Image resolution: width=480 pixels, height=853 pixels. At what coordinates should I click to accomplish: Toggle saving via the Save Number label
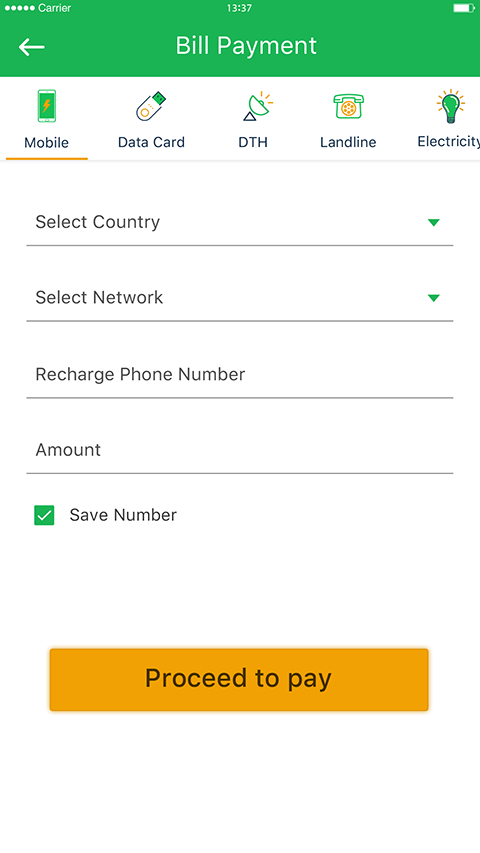(x=123, y=515)
